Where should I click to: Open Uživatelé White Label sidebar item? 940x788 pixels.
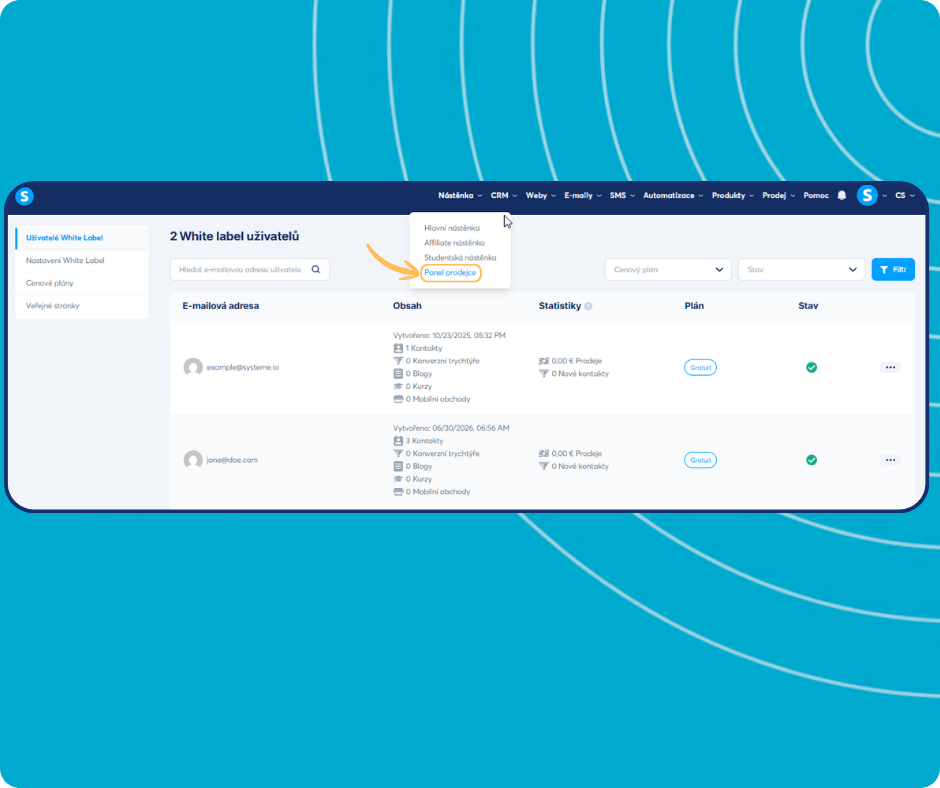82,238
